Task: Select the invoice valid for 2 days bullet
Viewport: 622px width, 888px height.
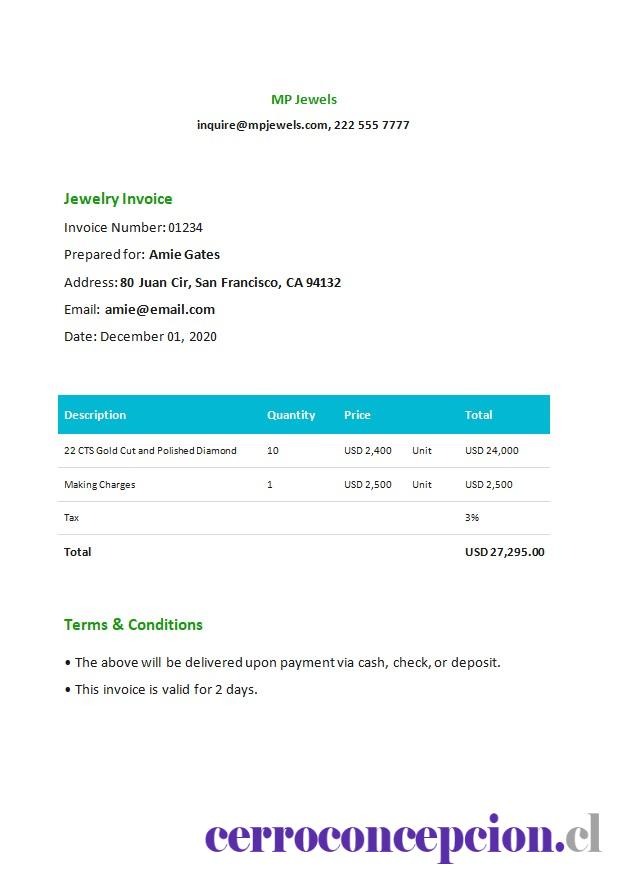Action: click(x=161, y=690)
